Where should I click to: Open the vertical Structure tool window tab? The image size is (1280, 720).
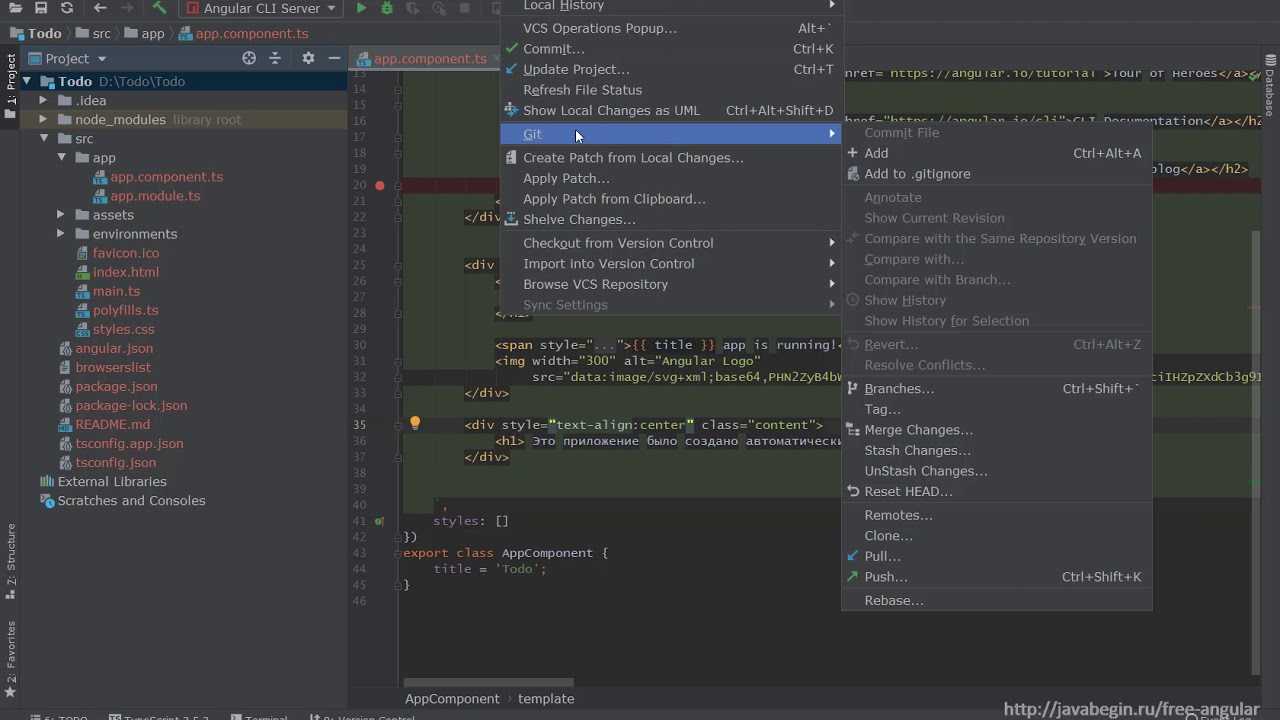coord(11,560)
